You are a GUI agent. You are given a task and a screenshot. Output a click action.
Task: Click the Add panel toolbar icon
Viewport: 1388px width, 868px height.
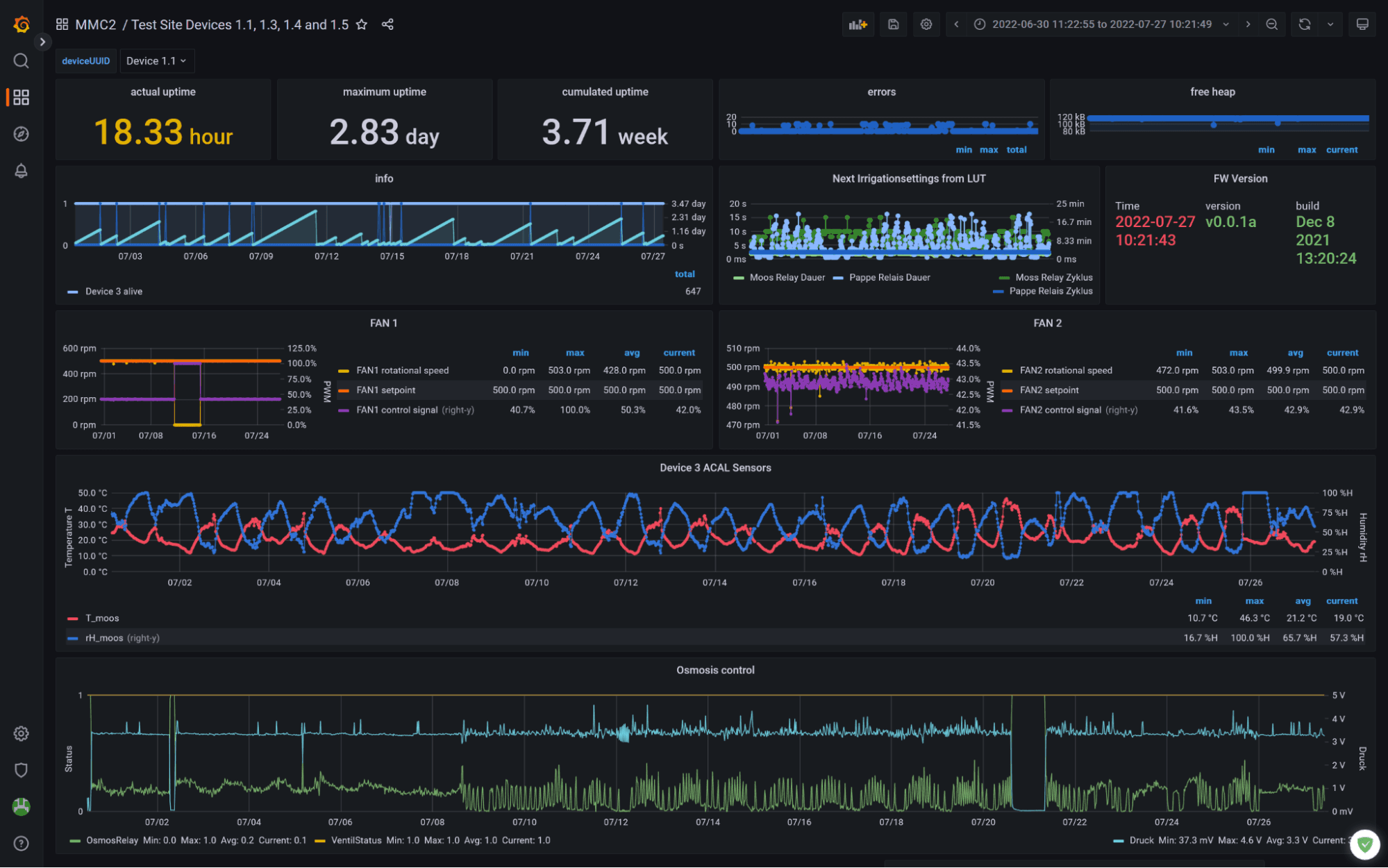pyautogui.click(x=858, y=24)
